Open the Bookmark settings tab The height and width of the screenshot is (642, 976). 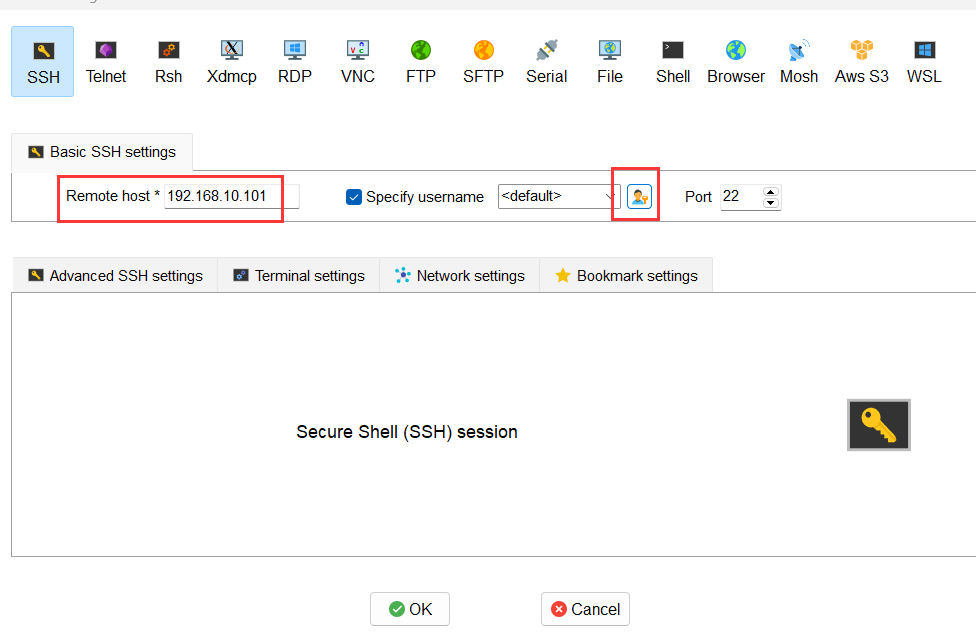[626, 275]
